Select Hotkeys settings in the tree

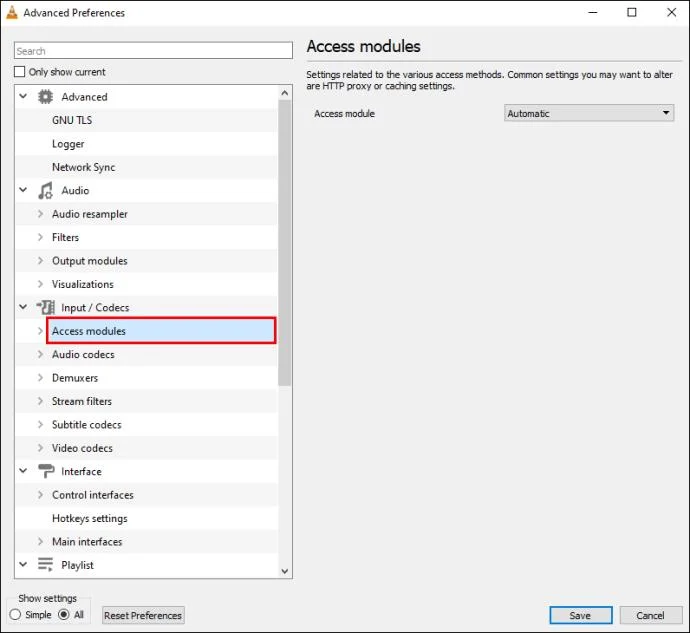(90, 519)
